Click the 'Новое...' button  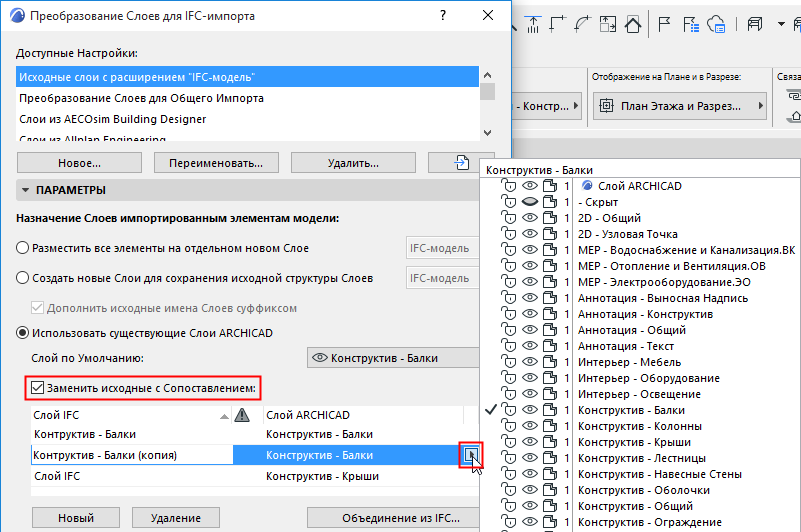click(79, 163)
